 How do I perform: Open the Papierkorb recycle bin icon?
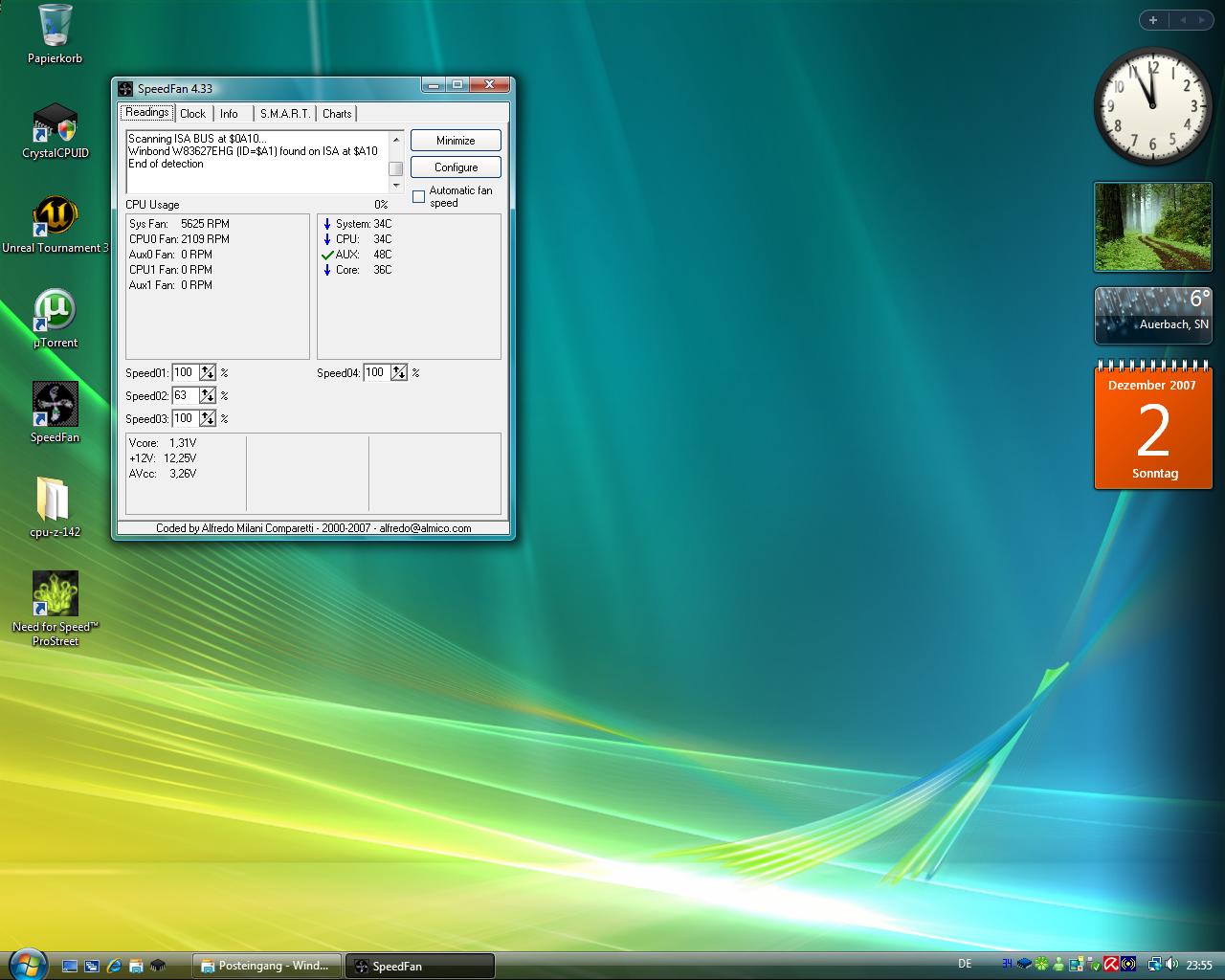pos(55,34)
